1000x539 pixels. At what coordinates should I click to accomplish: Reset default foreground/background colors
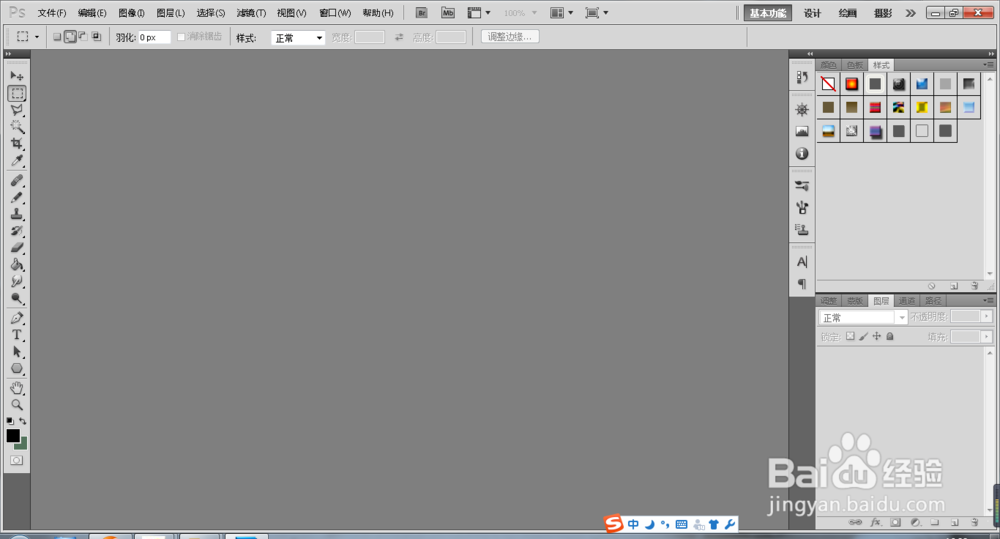10,421
